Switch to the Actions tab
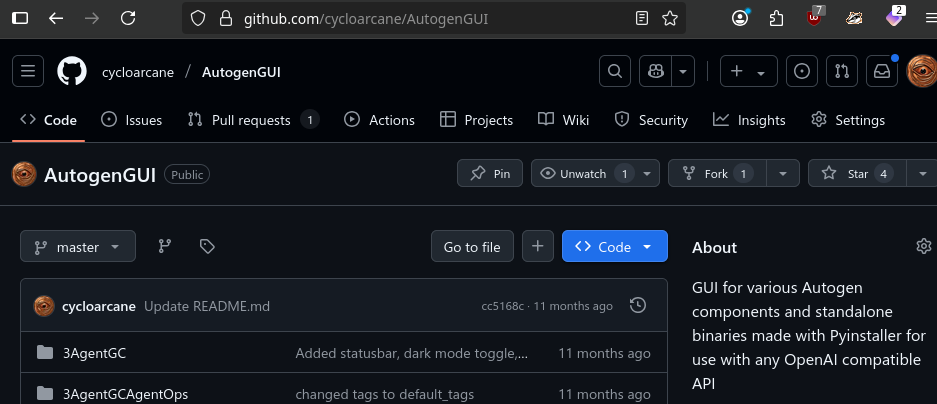The height and width of the screenshot is (404, 937). coord(379,120)
